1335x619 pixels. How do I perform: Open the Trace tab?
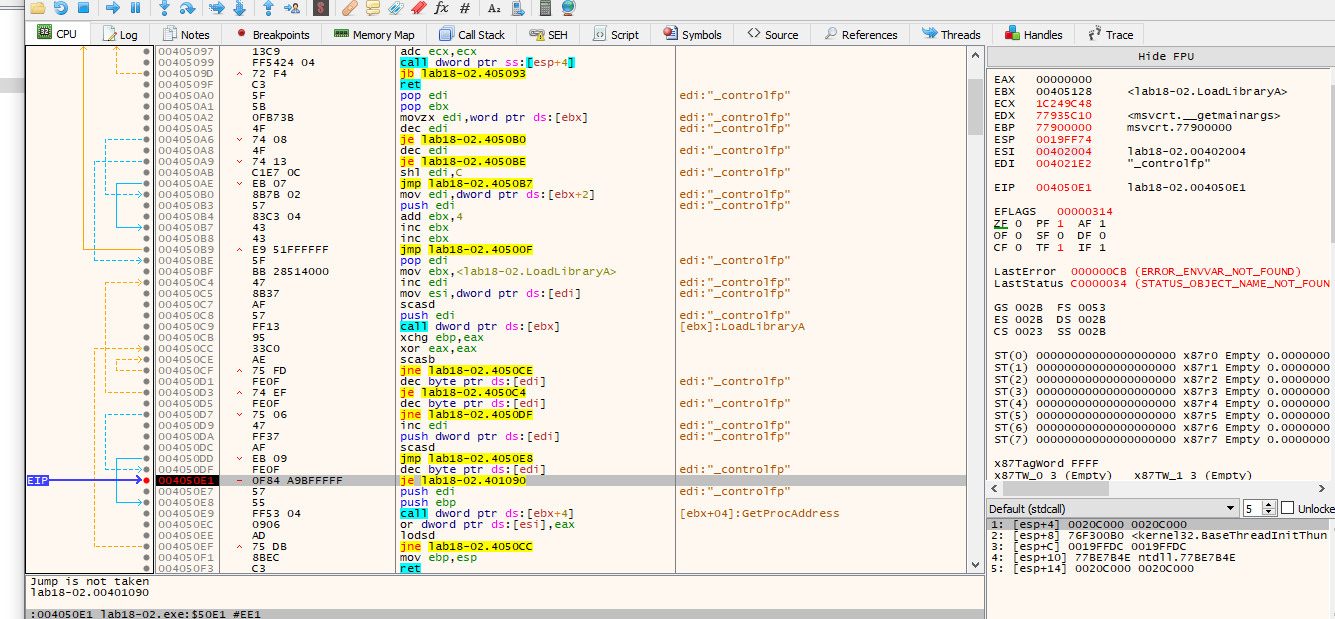point(1109,34)
